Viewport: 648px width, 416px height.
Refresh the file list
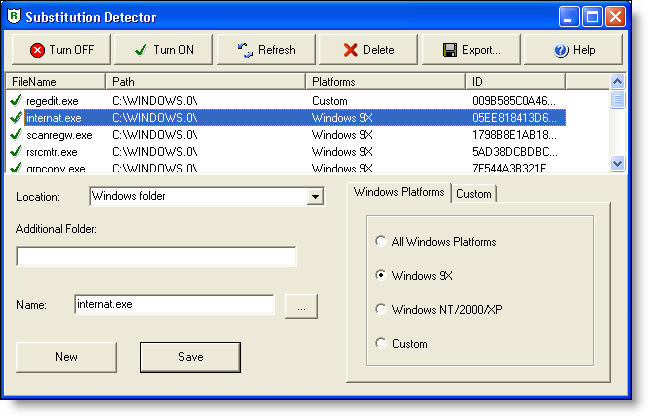coord(265,50)
